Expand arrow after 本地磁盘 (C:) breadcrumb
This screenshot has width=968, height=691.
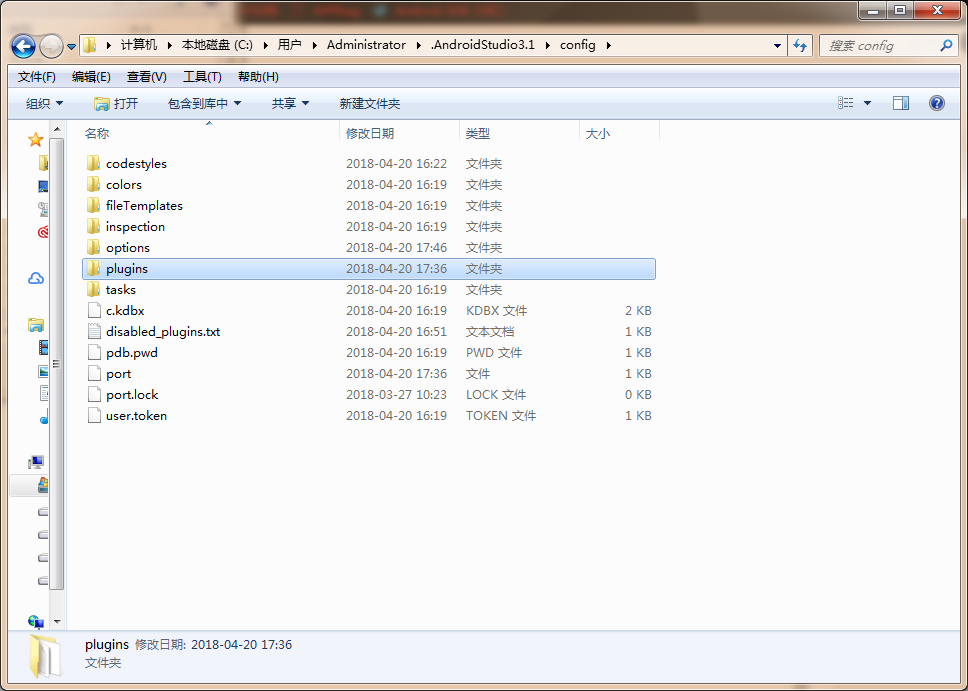pos(266,45)
